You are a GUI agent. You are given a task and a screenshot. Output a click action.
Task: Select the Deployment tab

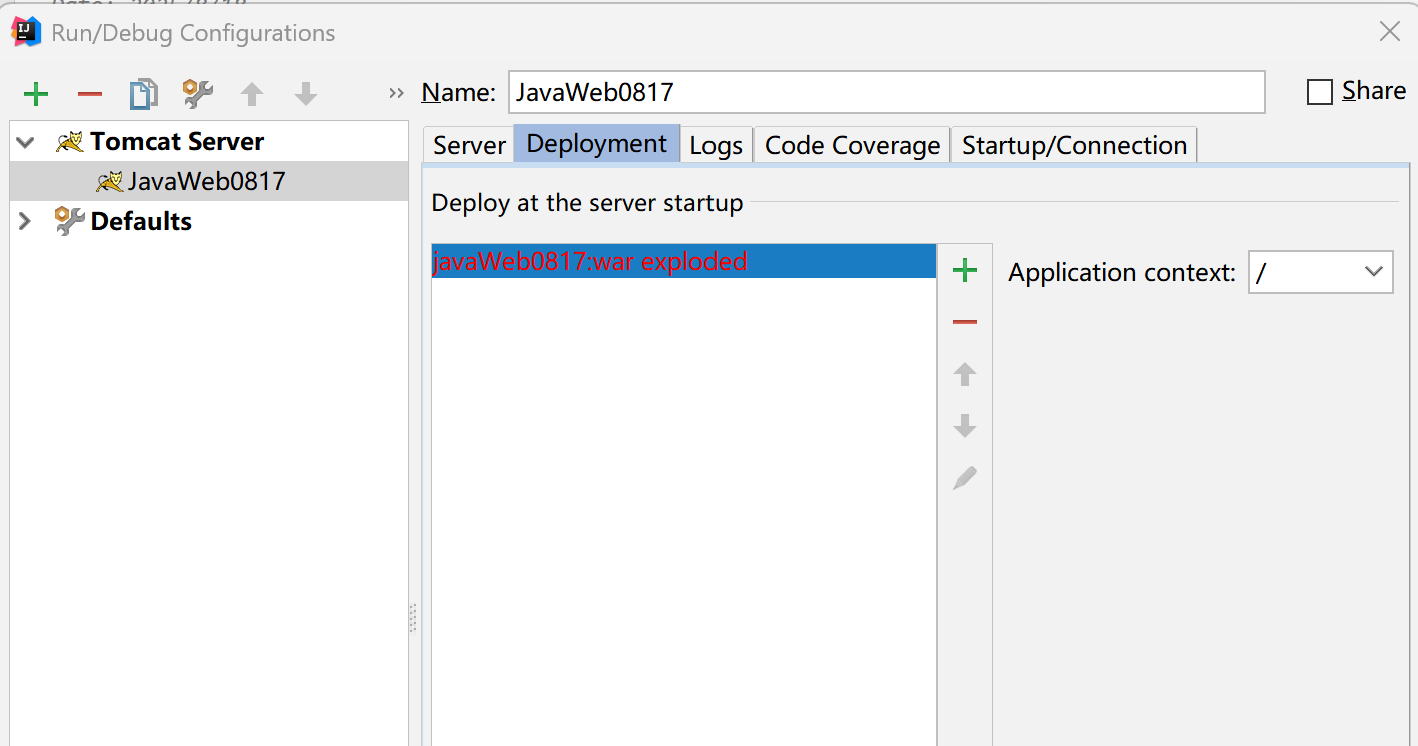(597, 143)
